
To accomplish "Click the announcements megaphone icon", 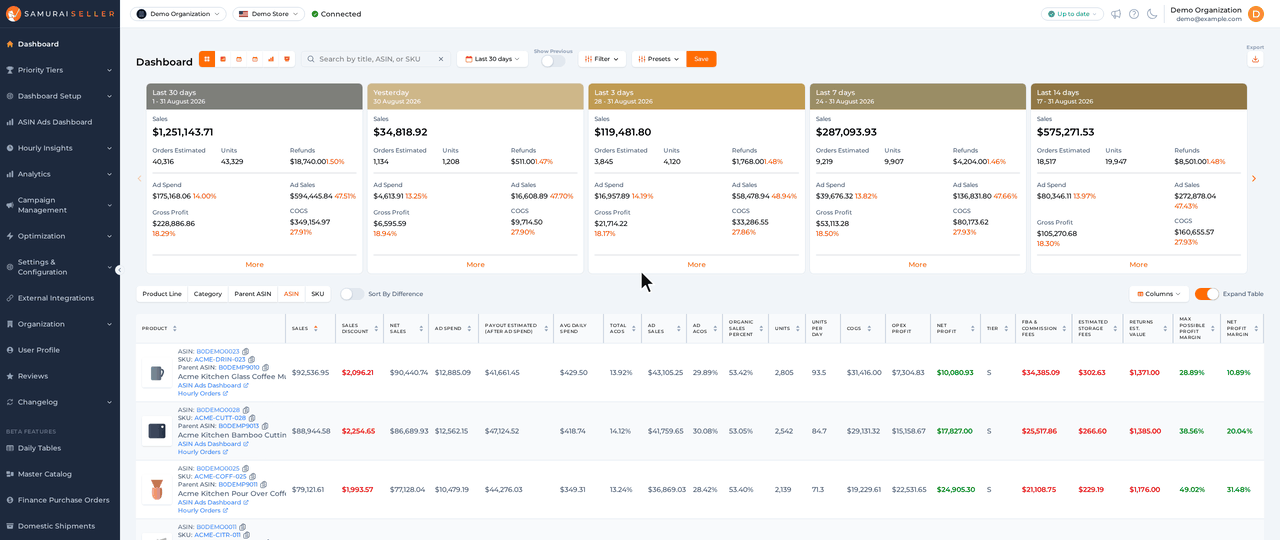I will pyautogui.click(x=1116, y=14).
